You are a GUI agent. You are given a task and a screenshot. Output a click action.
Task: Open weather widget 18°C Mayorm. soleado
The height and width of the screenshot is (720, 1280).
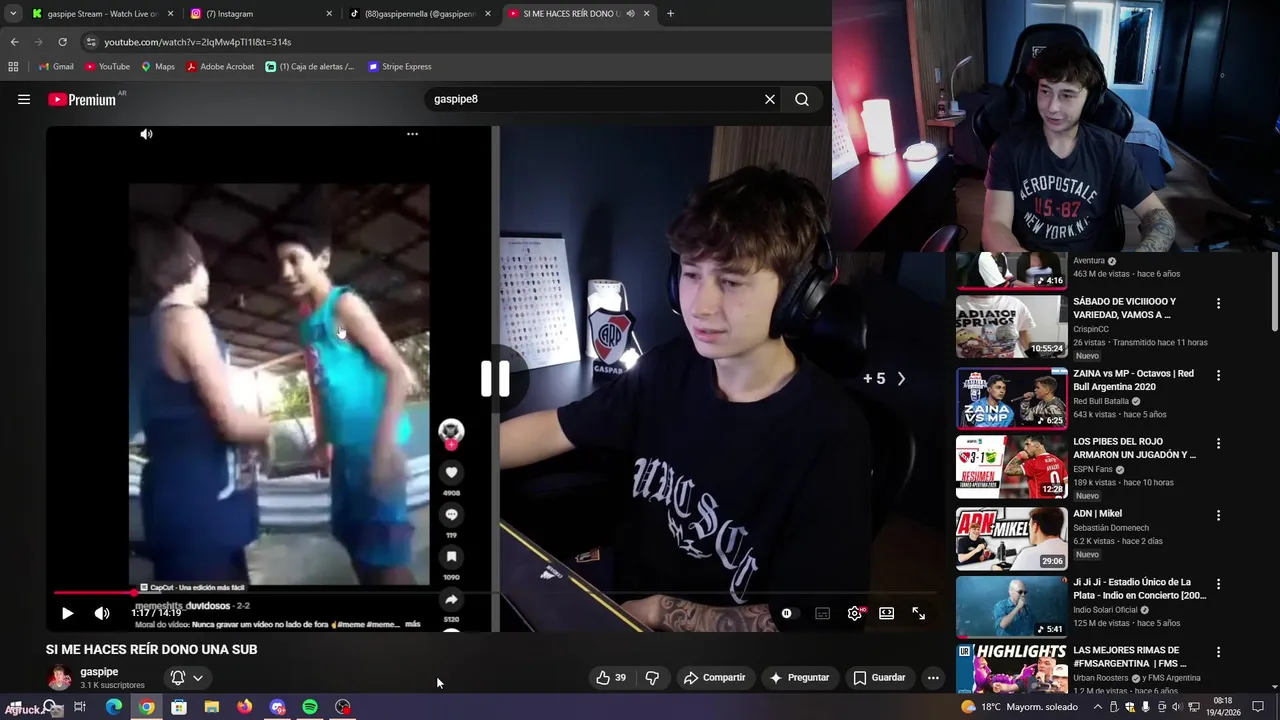click(1020, 707)
